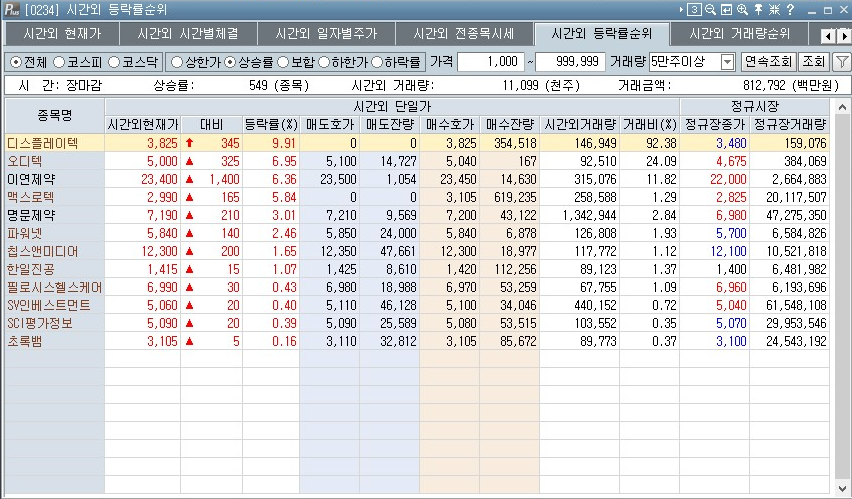This screenshot has height=499, width=852.
Task: Select the 하락률 radio button
Action: click(377, 62)
